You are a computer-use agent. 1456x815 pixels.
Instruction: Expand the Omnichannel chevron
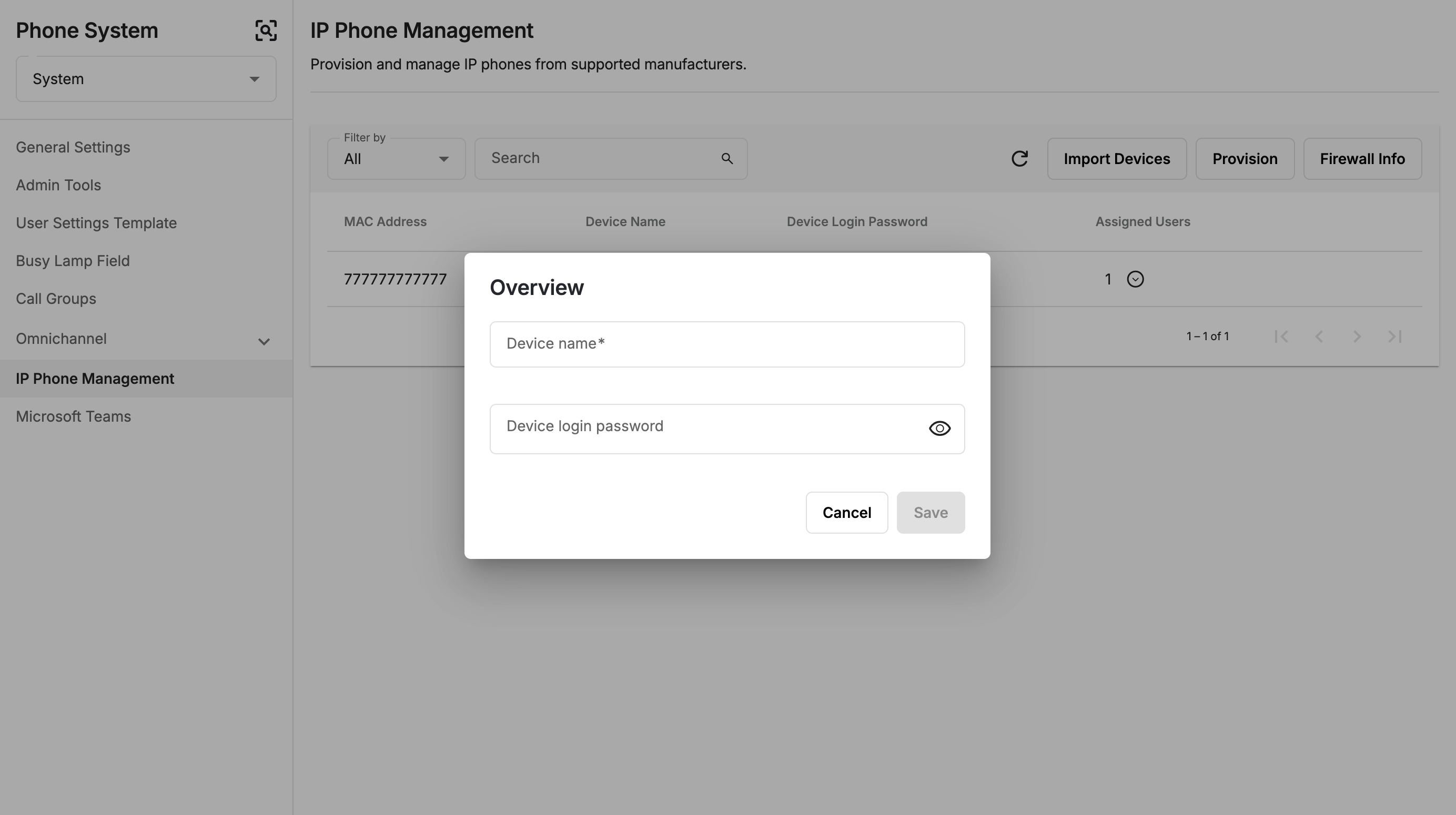tap(264, 341)
